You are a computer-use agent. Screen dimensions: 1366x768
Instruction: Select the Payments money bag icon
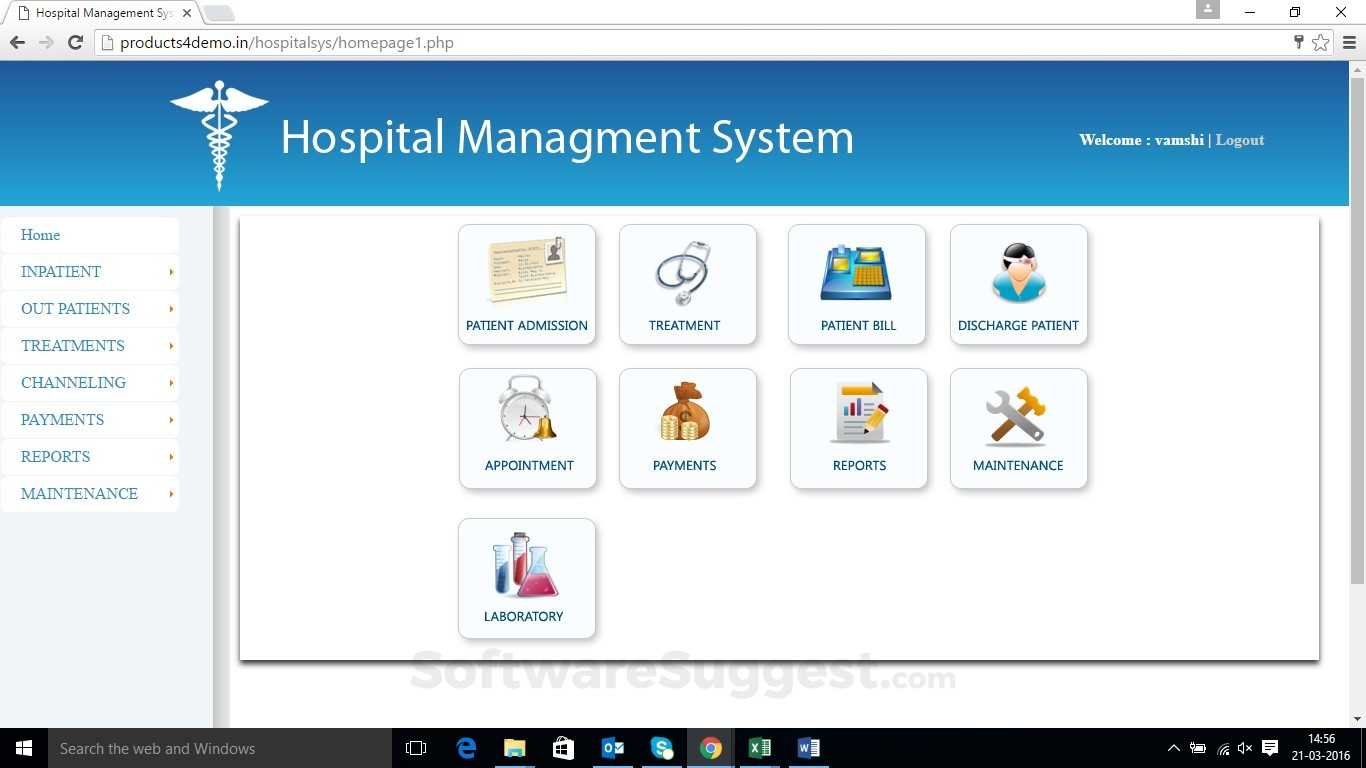[686, 410]
